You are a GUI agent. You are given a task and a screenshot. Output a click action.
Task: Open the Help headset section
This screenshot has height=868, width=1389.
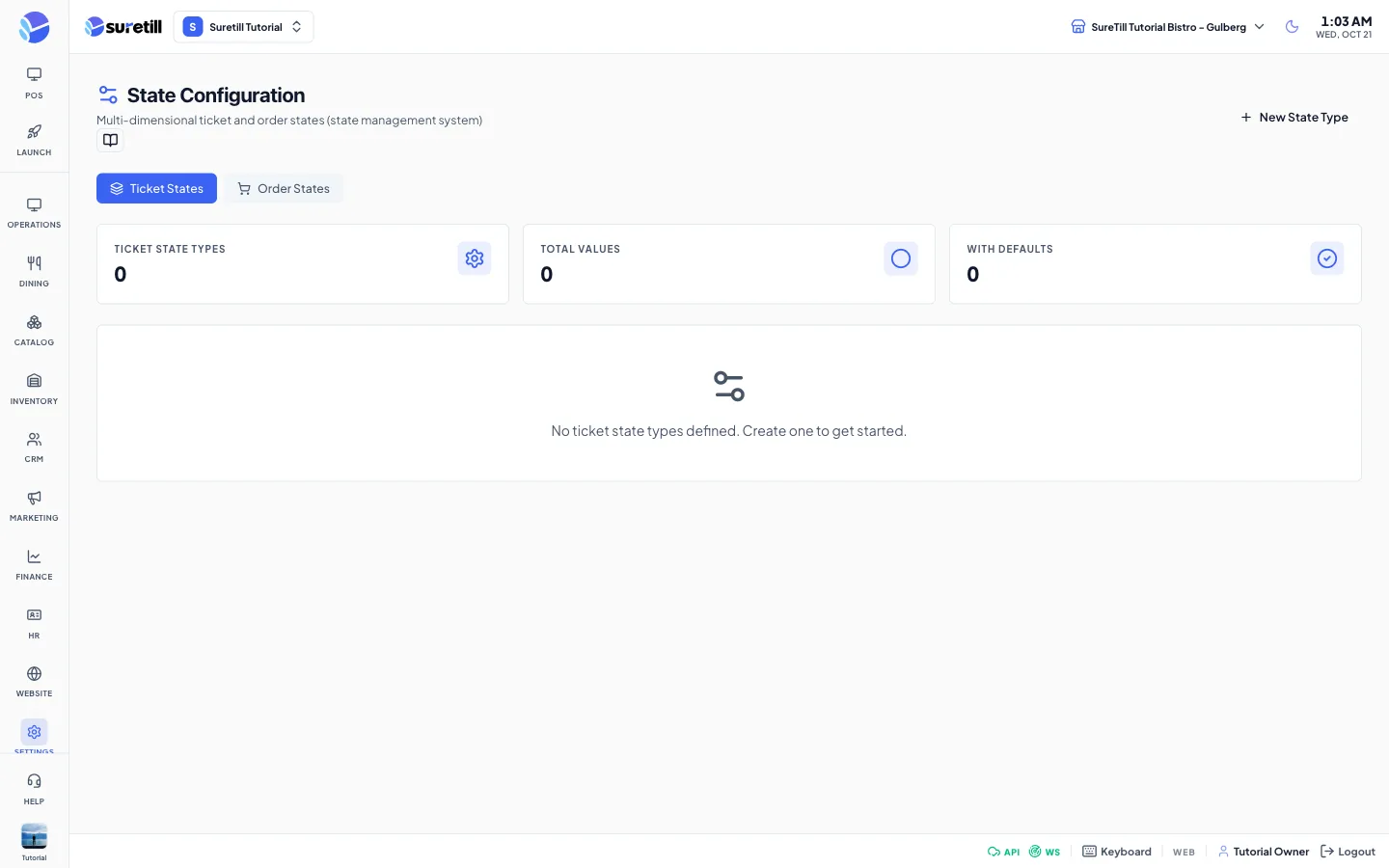(34, 789)
